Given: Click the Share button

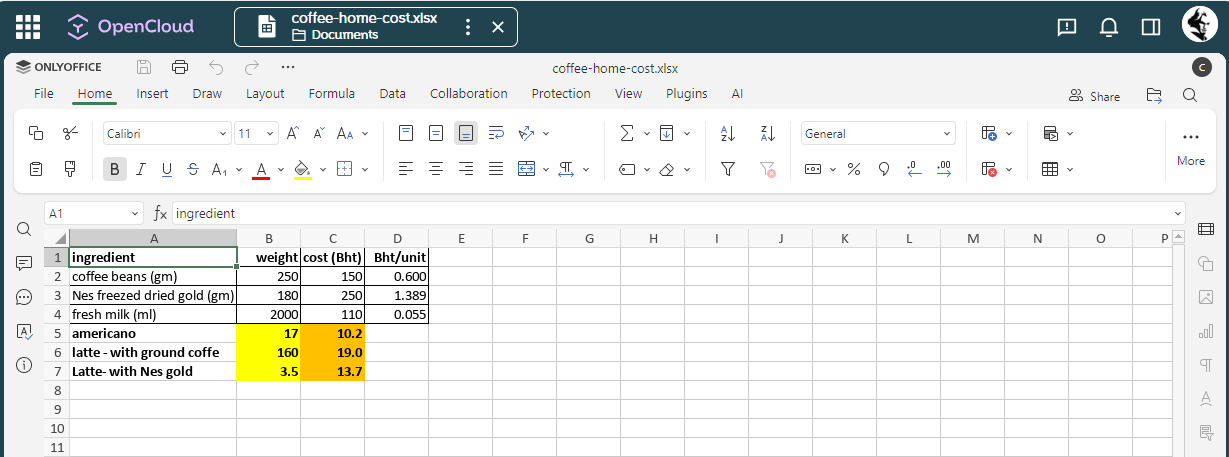Looking at the screenshot, I should pos(1094,96).
